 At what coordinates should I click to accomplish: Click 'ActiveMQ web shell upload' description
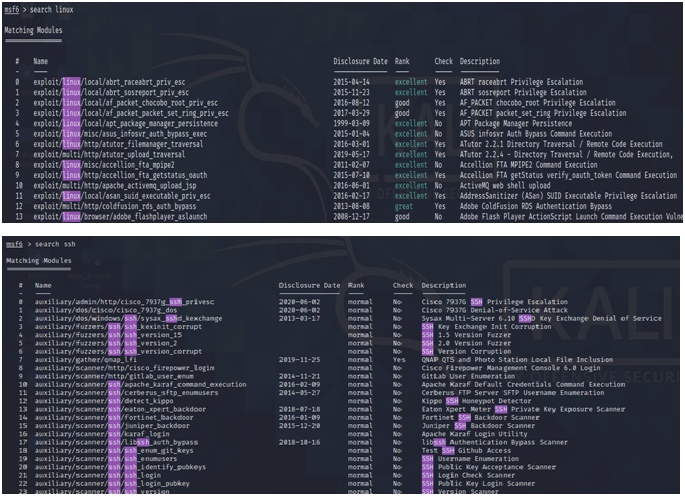click(505, 186)
